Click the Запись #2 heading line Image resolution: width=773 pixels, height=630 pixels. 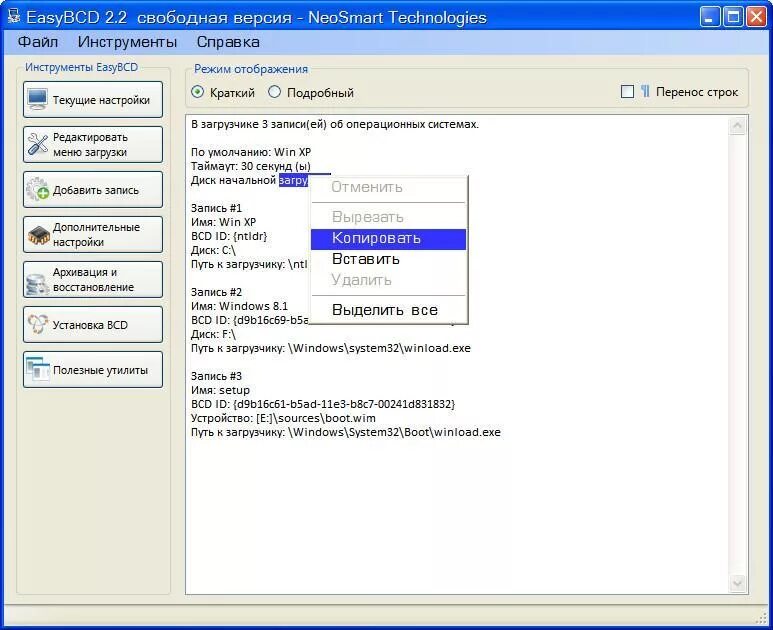point(216,292)
